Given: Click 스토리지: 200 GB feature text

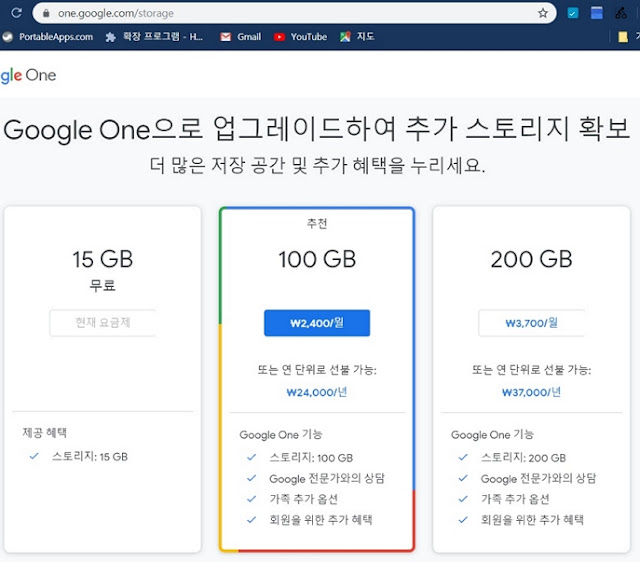Looking at the screenshot, I should pos(523,458).
